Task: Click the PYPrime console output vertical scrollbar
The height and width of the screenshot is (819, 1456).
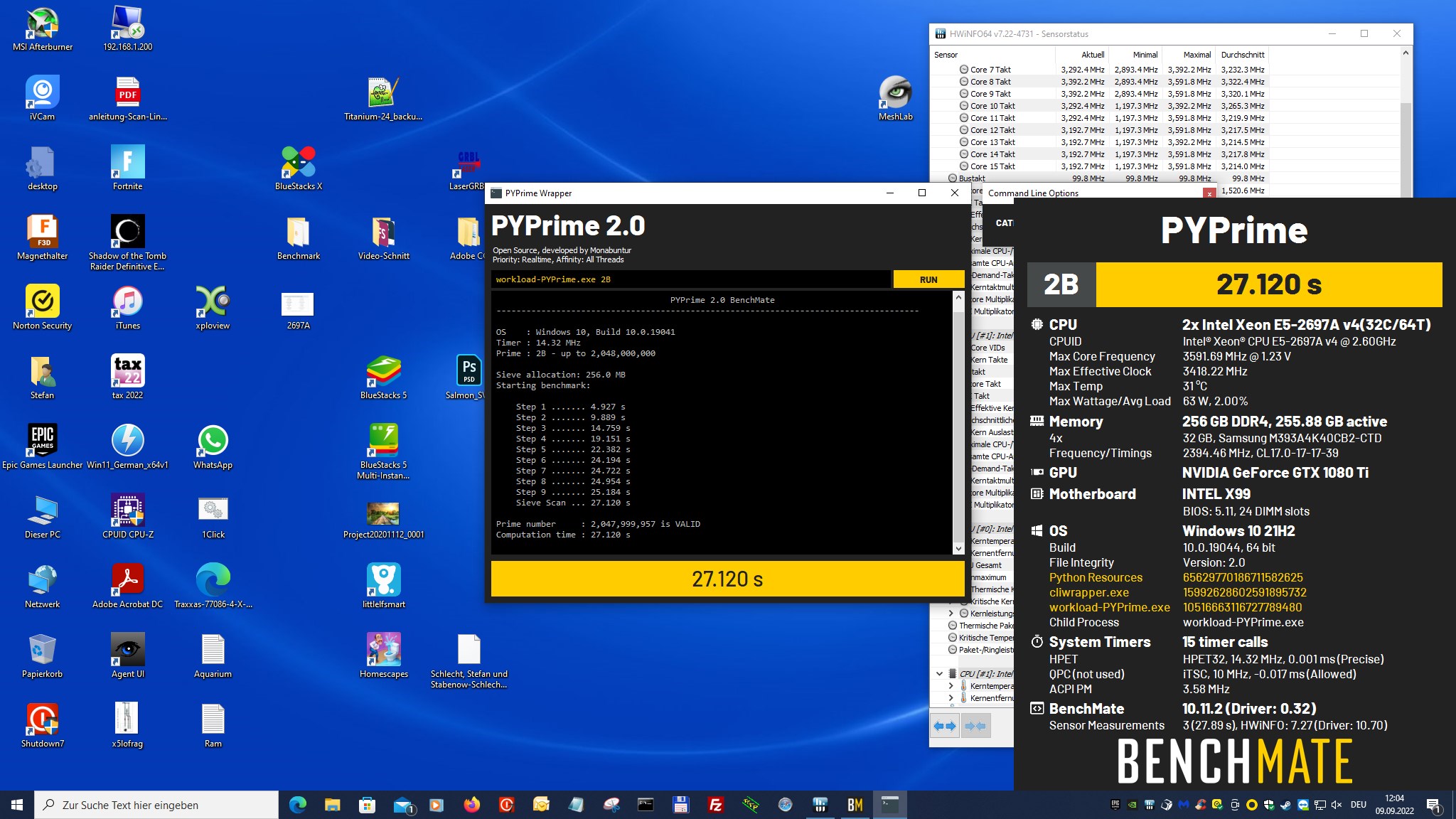Action: coord(958,422)
